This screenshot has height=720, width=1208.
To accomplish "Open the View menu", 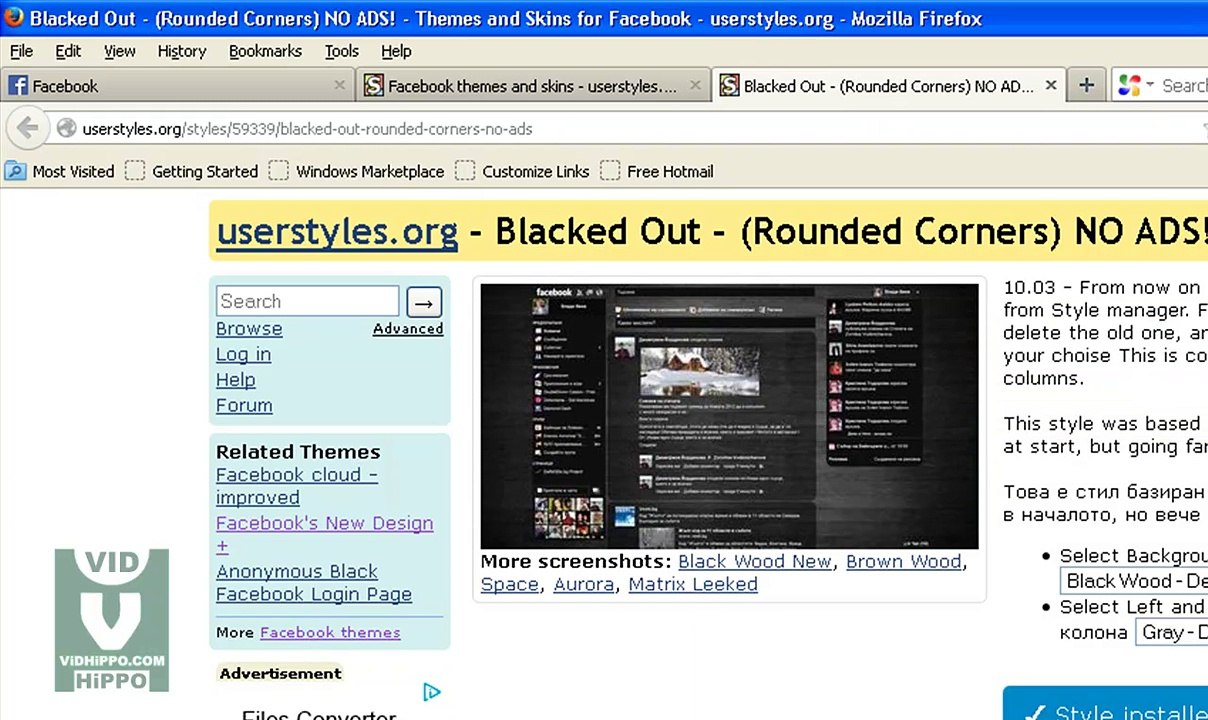I will [x=120, y=51].
